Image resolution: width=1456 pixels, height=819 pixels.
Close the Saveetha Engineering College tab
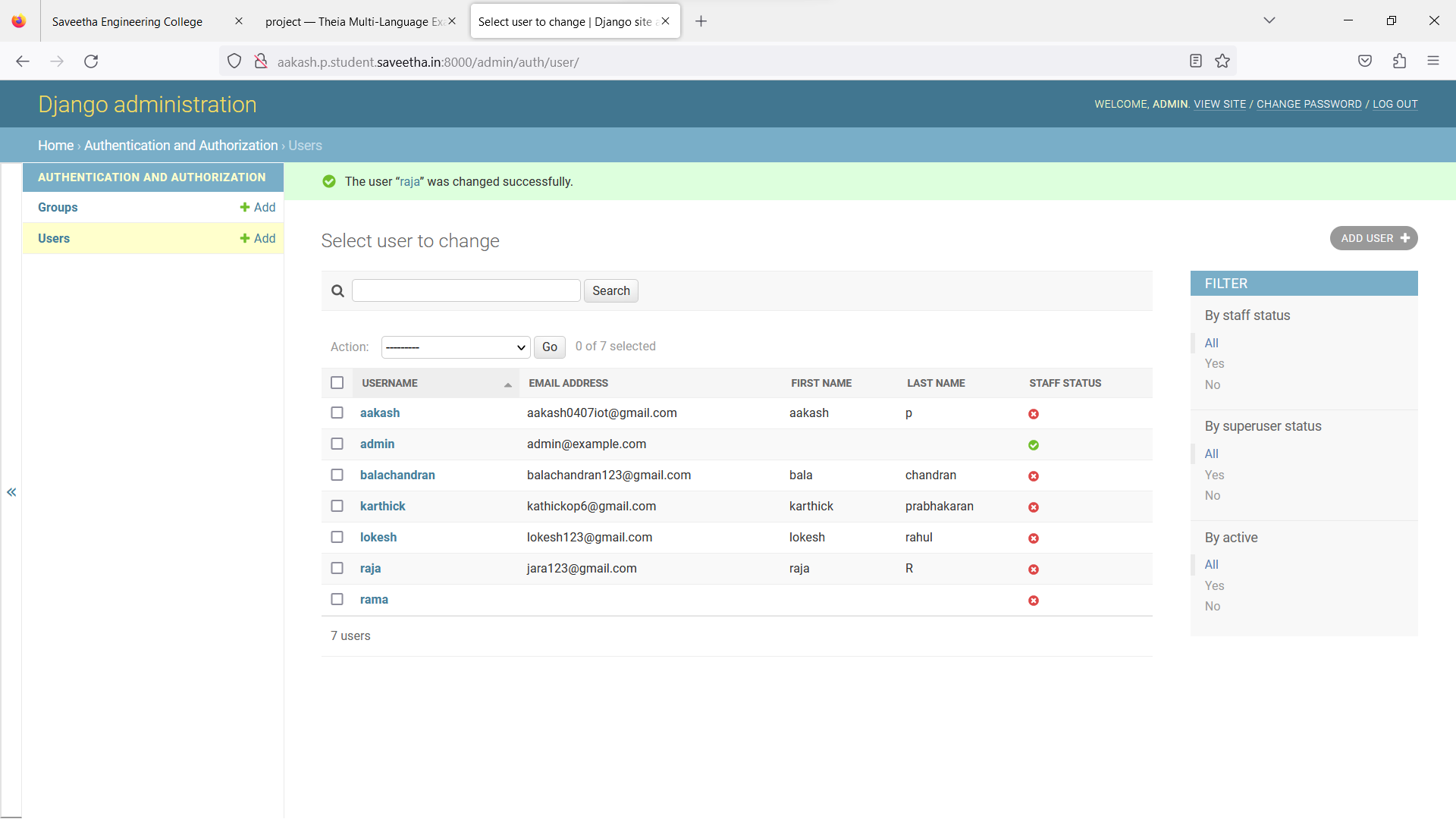[239, 21]
